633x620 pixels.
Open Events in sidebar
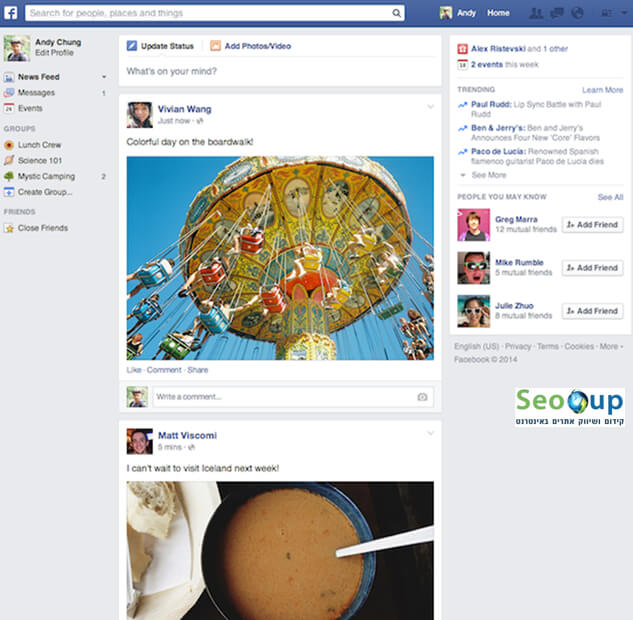tap(30, 108)
